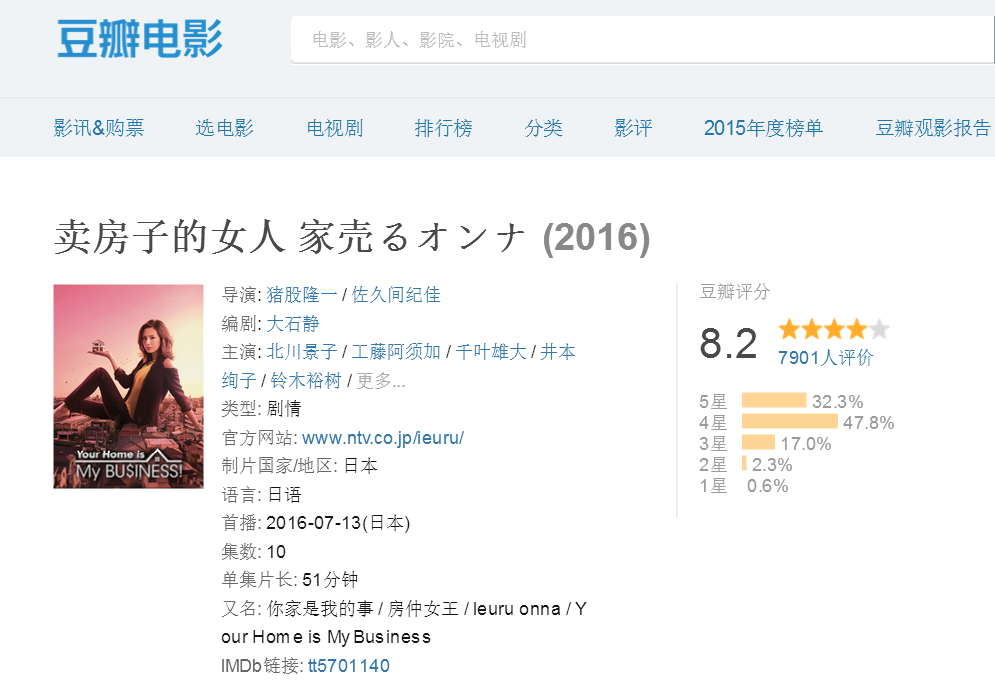Open director 猪股隆一 page
This screenshot has height=694, width=995.
(x=301, y=295)
